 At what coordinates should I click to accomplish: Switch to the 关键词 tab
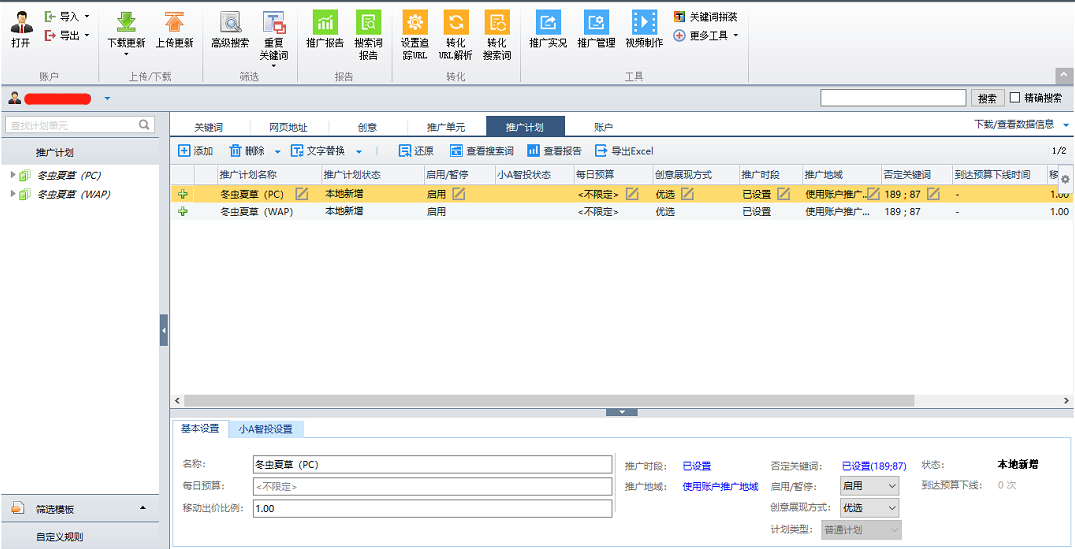point(208,127)
